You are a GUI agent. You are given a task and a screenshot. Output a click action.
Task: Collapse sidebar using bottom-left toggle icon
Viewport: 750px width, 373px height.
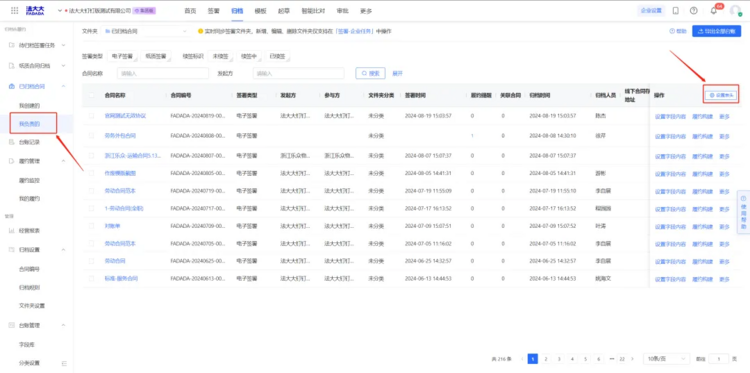[64, 363]
